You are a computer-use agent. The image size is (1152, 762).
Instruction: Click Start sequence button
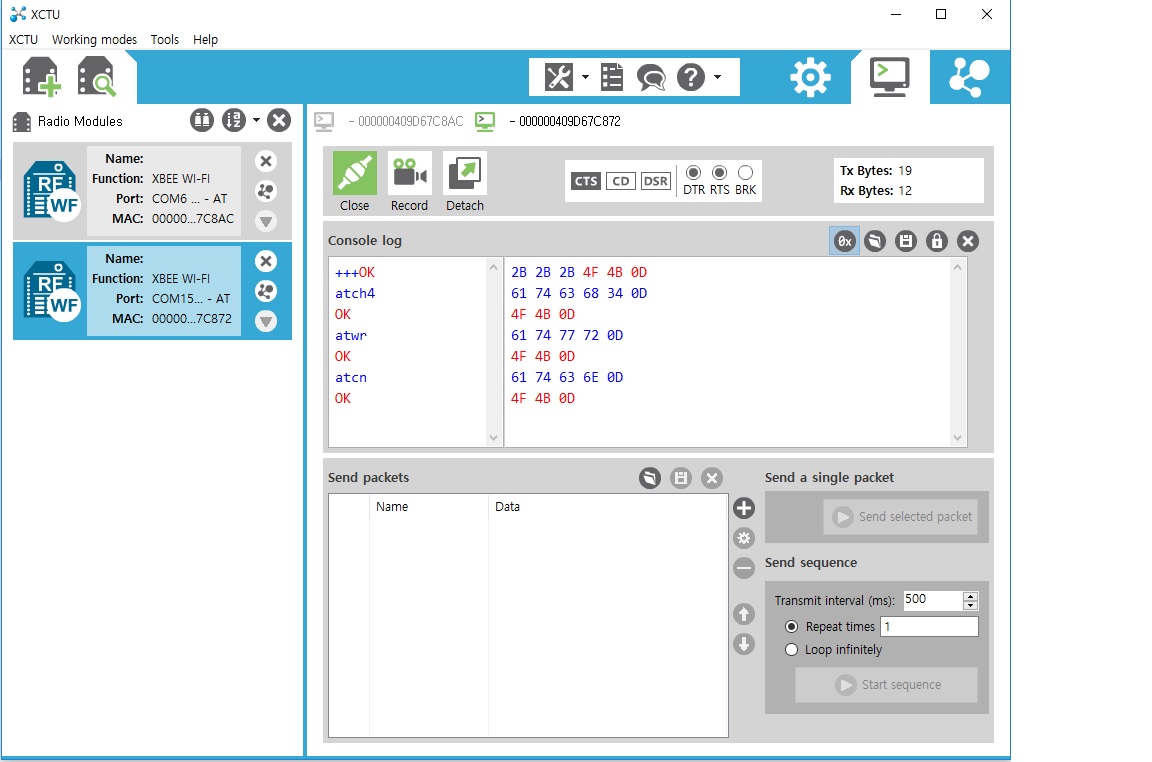point(887,685)
